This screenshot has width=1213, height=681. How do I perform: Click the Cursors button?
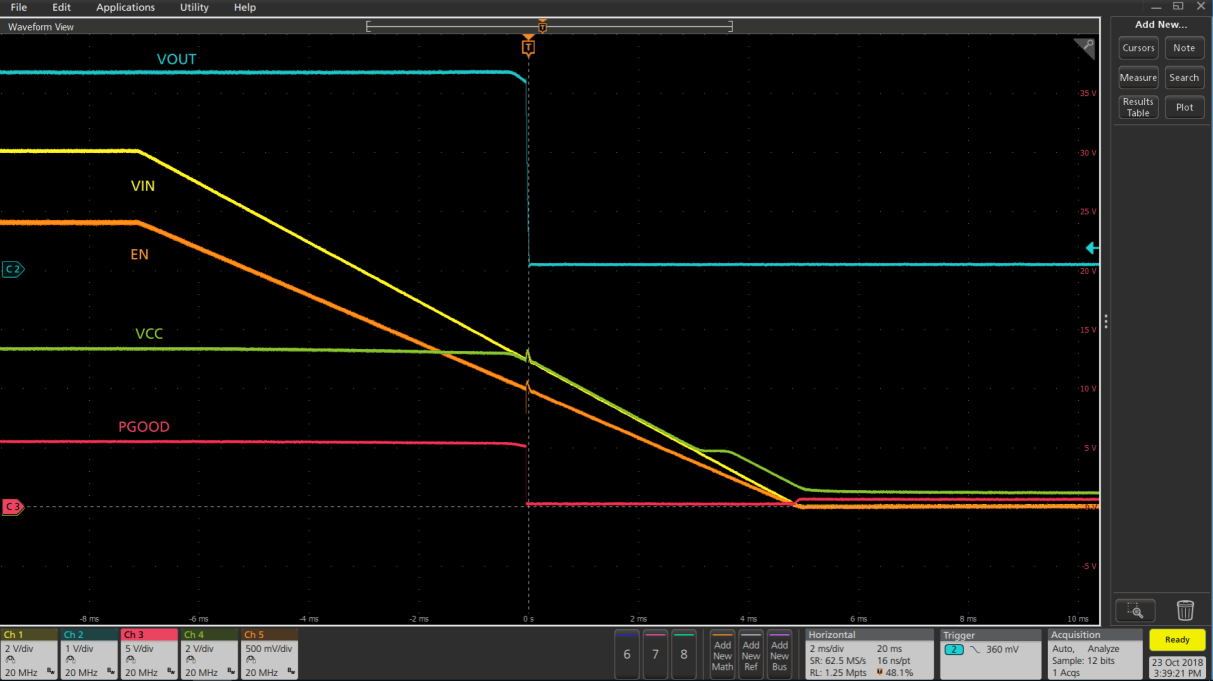pyautogui.click(x=1138, y=48)
